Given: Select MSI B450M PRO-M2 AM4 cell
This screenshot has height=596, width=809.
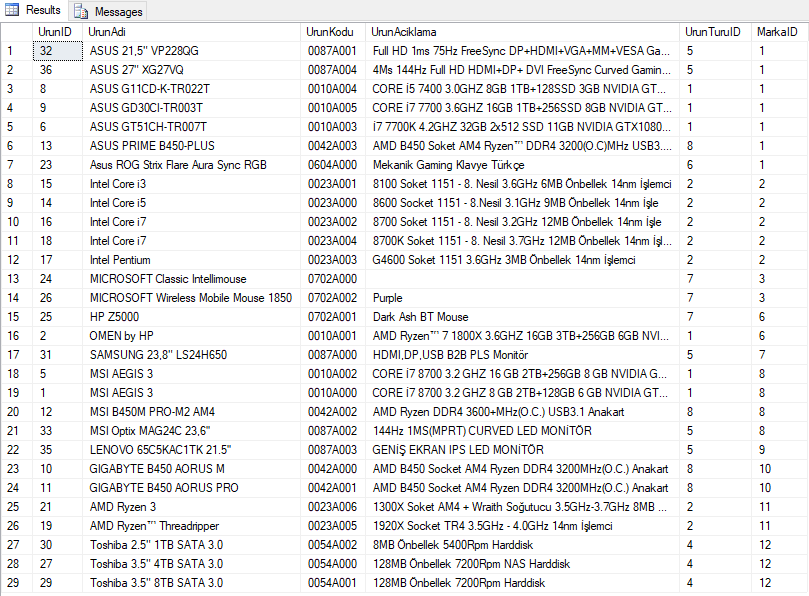Looking at the screenshot, I should 191,412.
